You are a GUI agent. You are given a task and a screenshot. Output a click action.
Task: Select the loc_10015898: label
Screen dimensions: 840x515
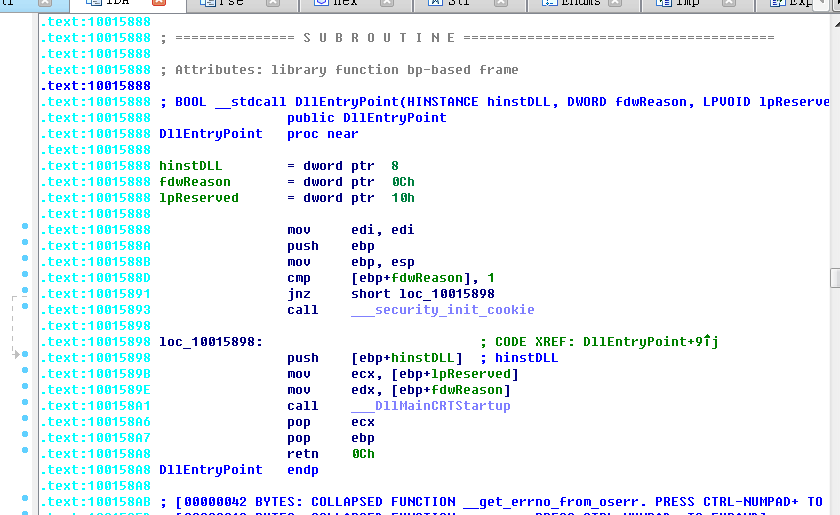tap(211, 341)
